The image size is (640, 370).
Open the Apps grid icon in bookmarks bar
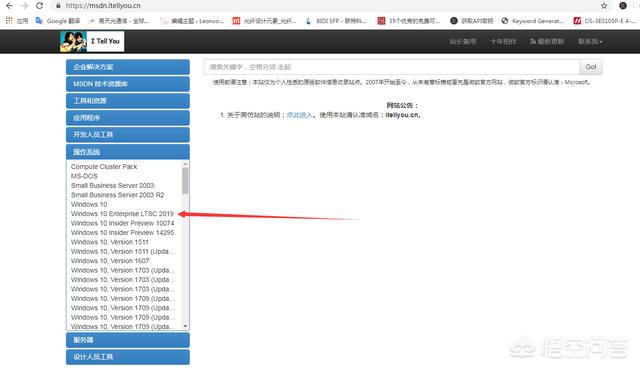pyautogui.click(x=9, y=20)
